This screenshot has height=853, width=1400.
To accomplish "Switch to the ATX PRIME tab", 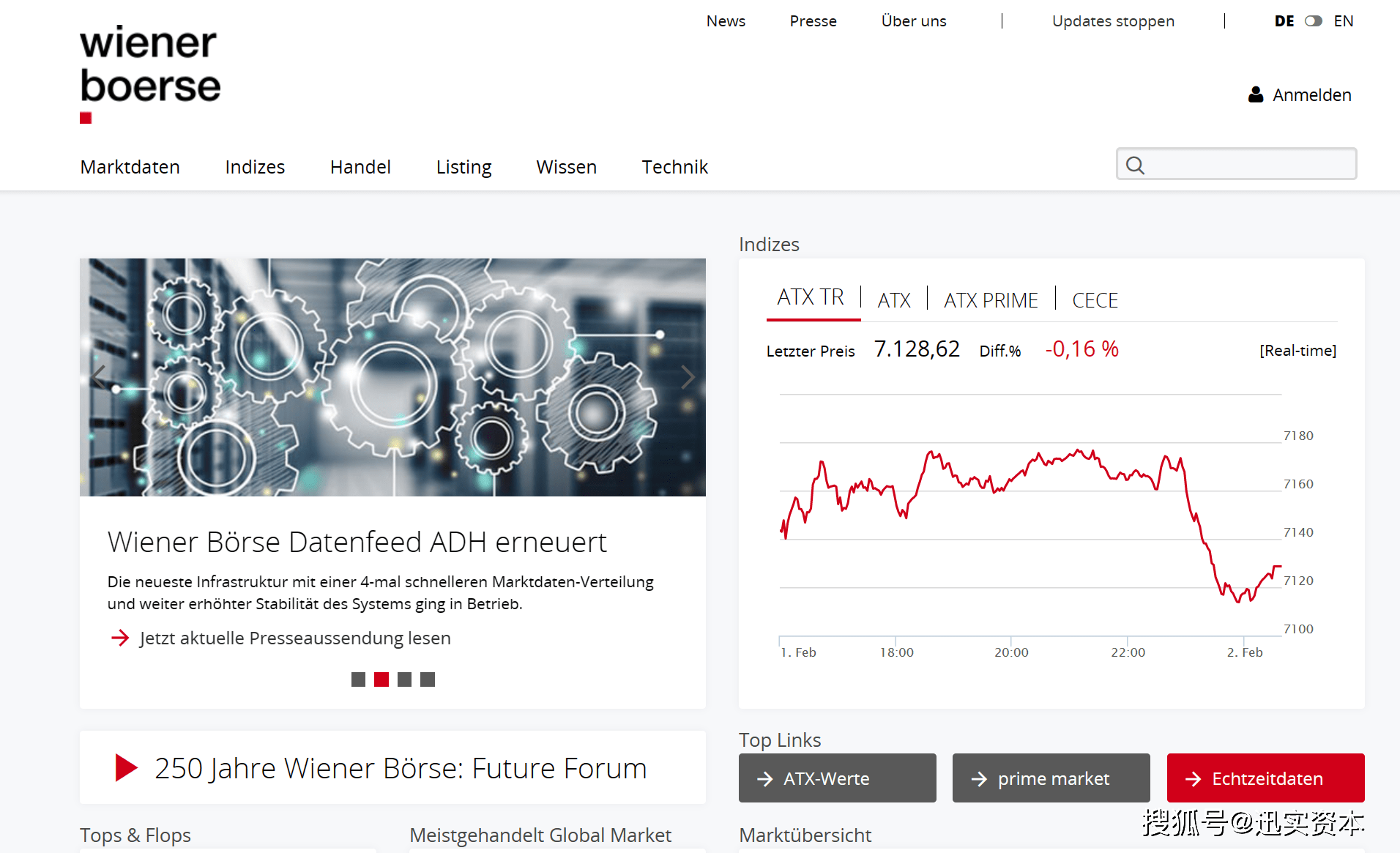I will [991, 300].
